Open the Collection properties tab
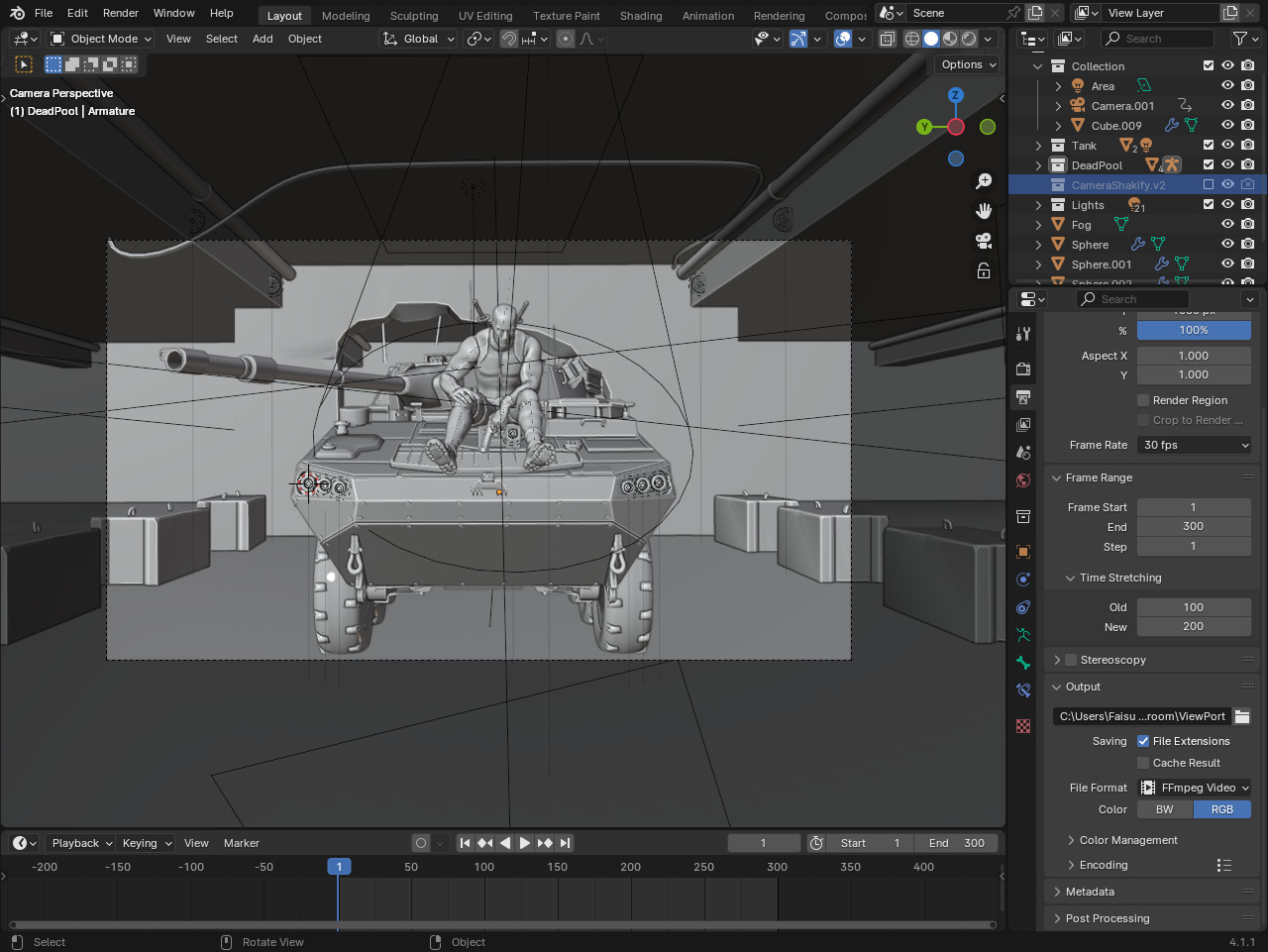Image resolution: width=1268 pixels, height=952 pixels. coord(1023,516)
